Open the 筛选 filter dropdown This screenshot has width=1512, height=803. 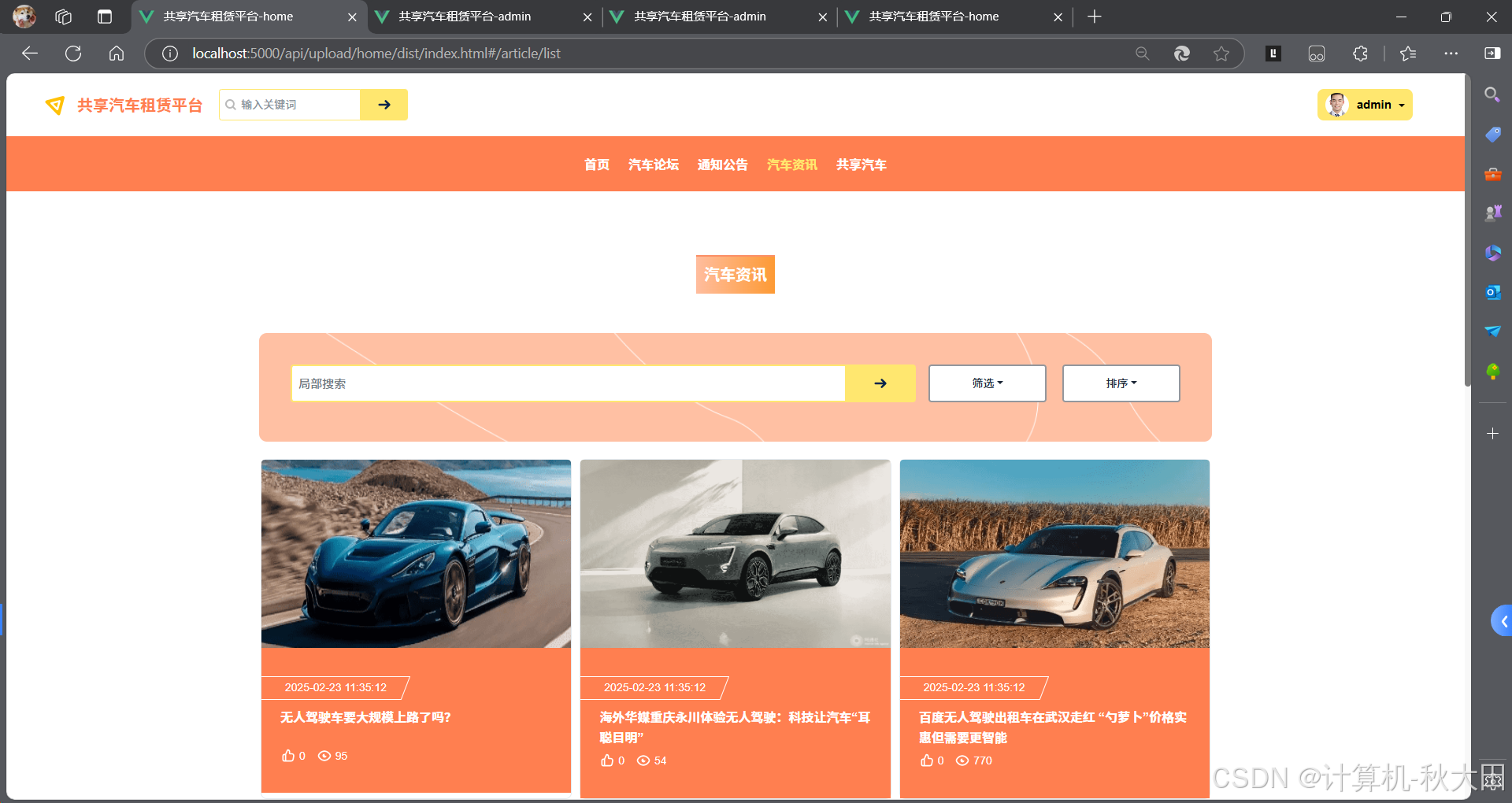[988, 383]
